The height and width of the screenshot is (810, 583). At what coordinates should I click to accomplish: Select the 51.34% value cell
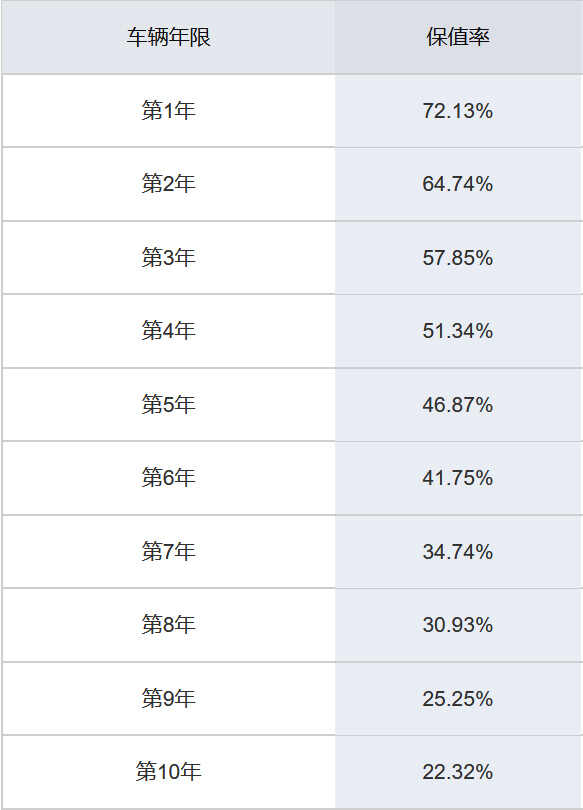(458, 331)
